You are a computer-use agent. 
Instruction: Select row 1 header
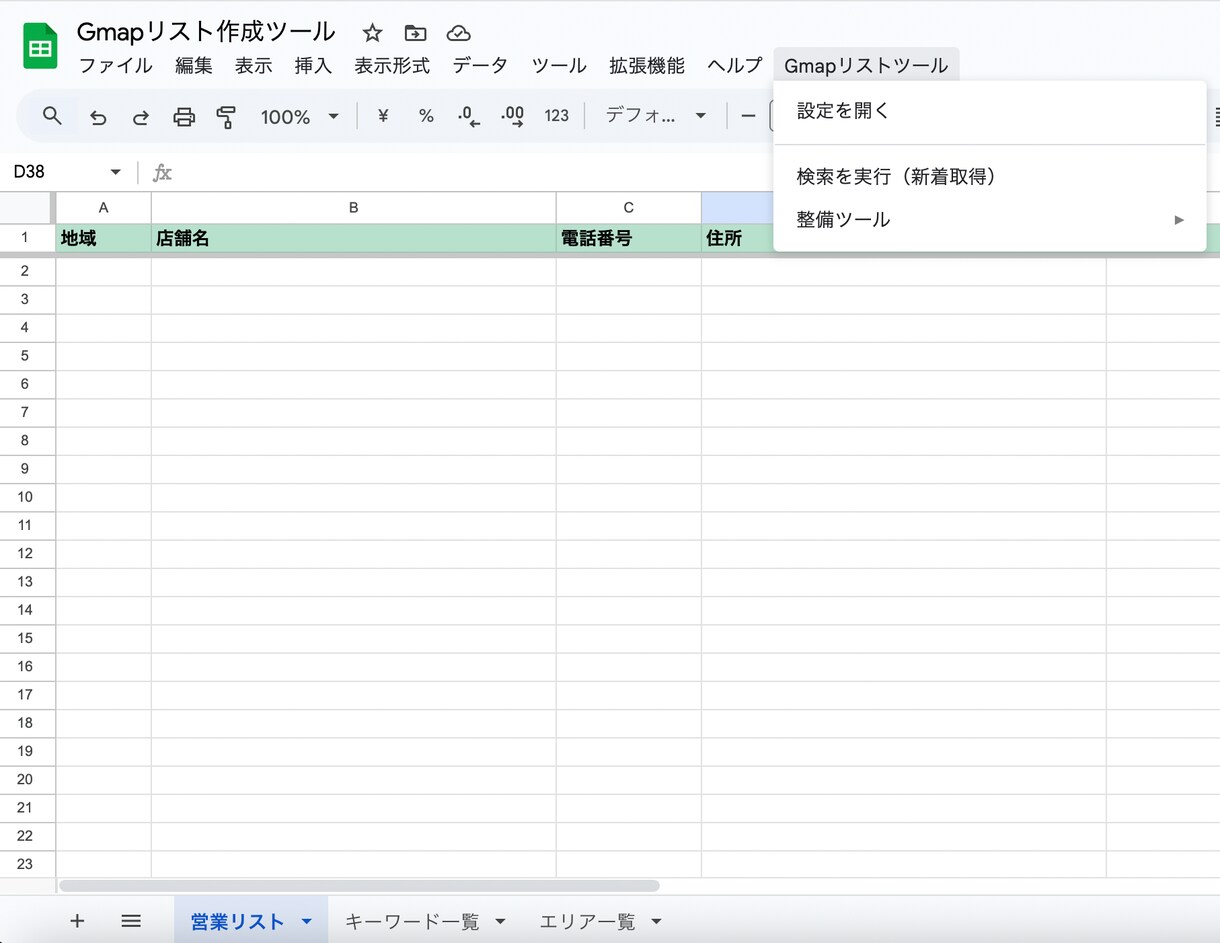point(25,238)
